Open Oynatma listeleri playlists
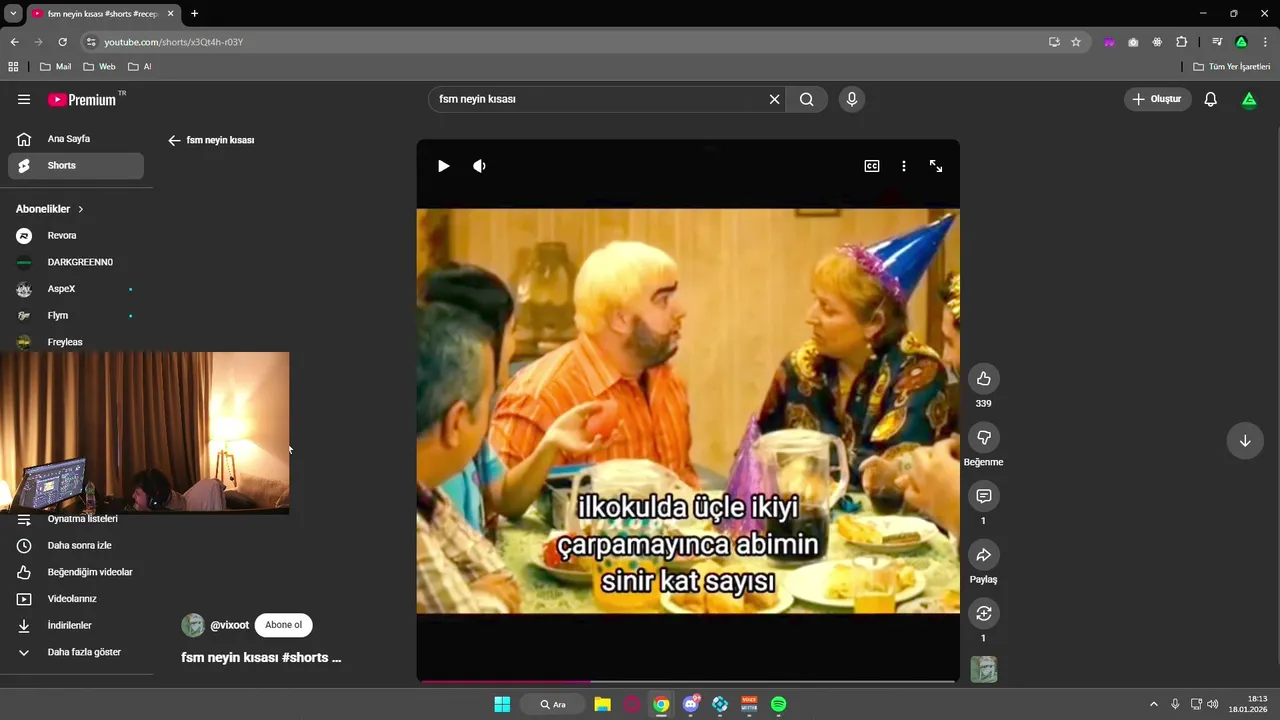 (x=75, y=519)
